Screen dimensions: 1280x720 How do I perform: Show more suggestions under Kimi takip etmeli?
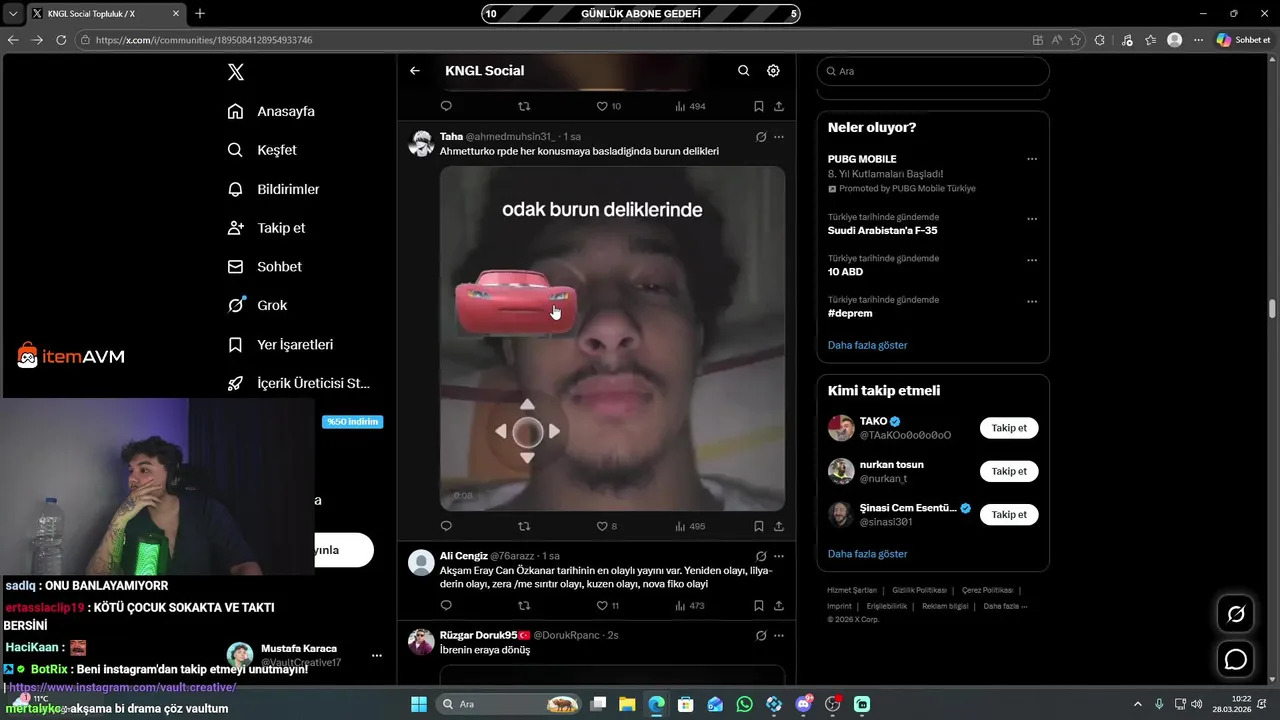pyautogui.click(x=867, y=554)
